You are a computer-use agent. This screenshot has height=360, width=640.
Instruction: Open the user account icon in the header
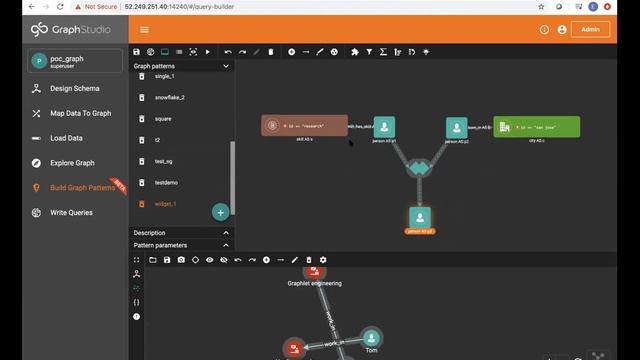click(562, 29)
